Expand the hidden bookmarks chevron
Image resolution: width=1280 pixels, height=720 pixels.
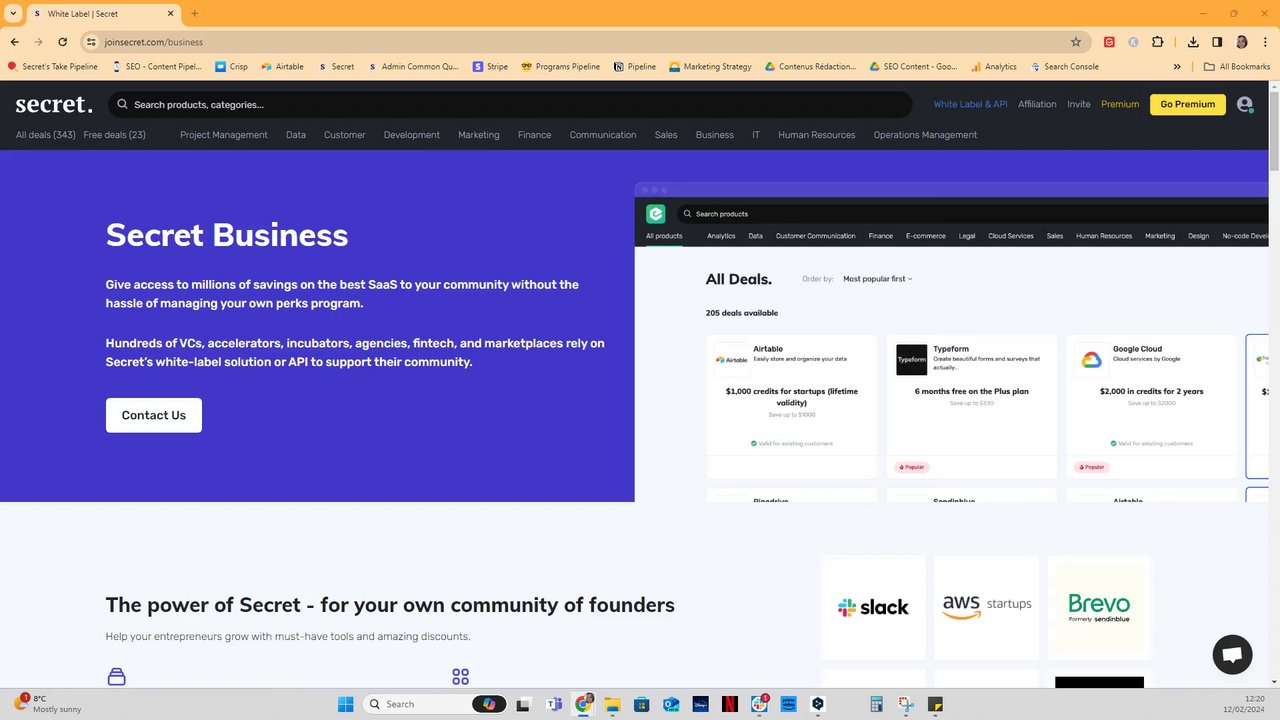point(1177,67)
